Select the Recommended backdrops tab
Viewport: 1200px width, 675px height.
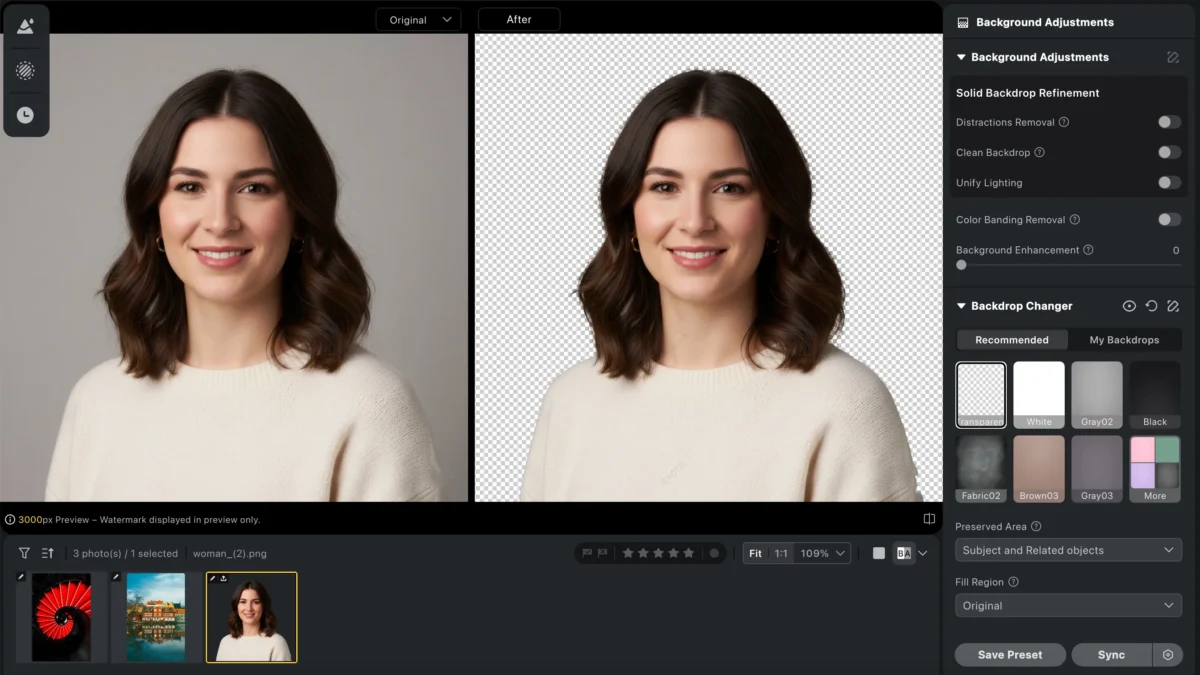tap(1012, 340)
